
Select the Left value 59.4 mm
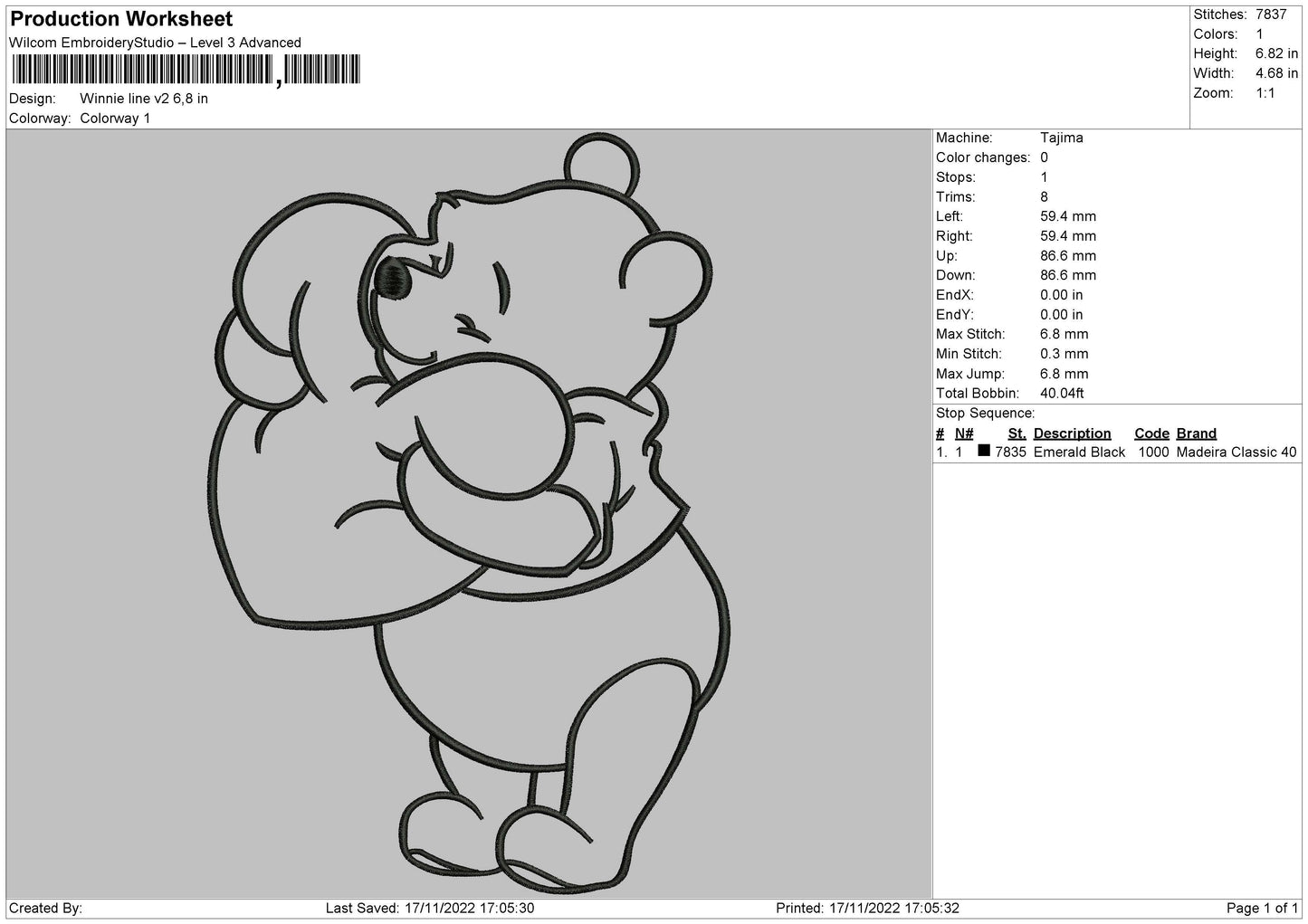click(x=1068, y=216)
